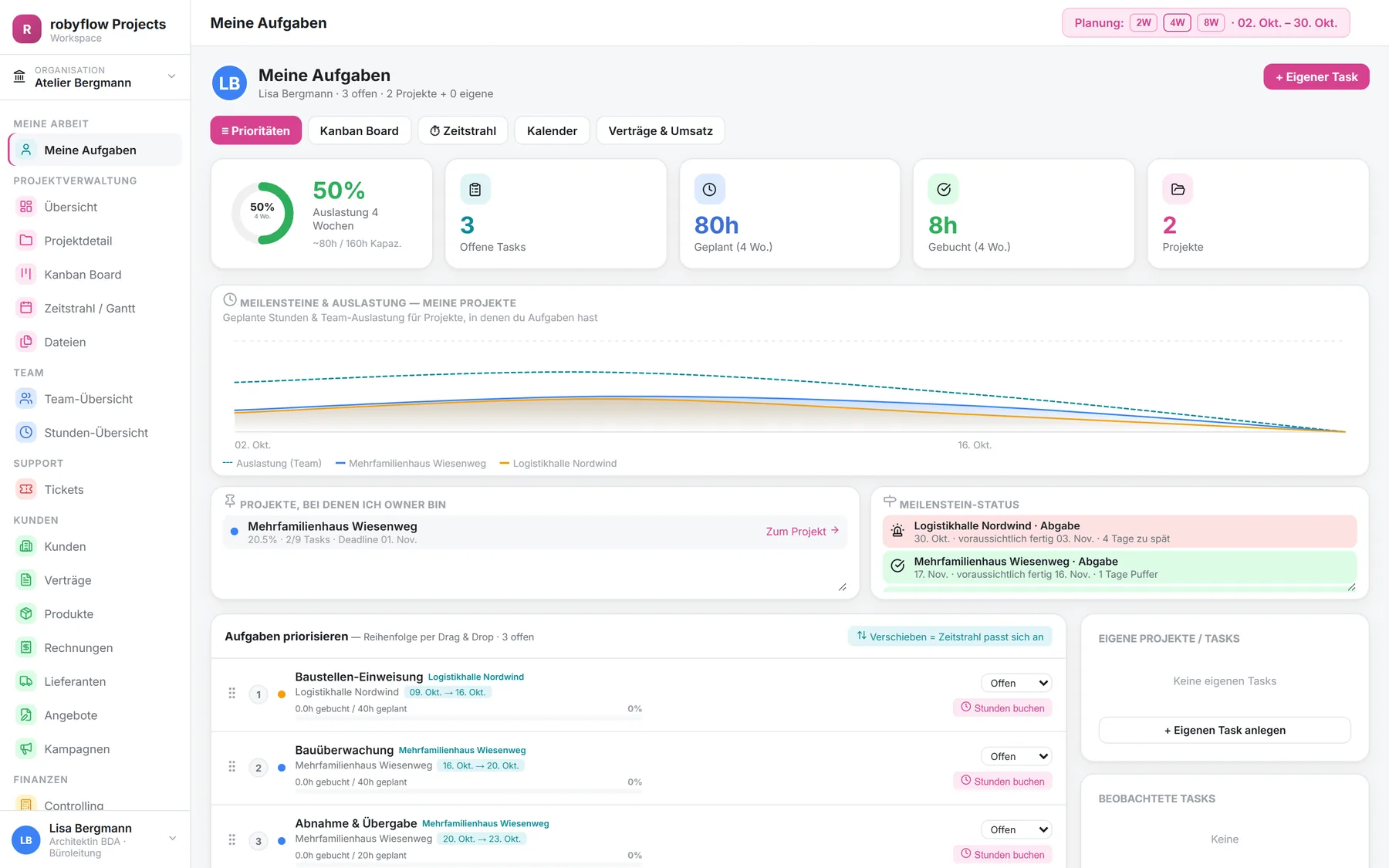The width and height of the screenshot is (1389, 868).
Task: Click the Rechnungen invoice icon
Action: (x=26, y=647)
